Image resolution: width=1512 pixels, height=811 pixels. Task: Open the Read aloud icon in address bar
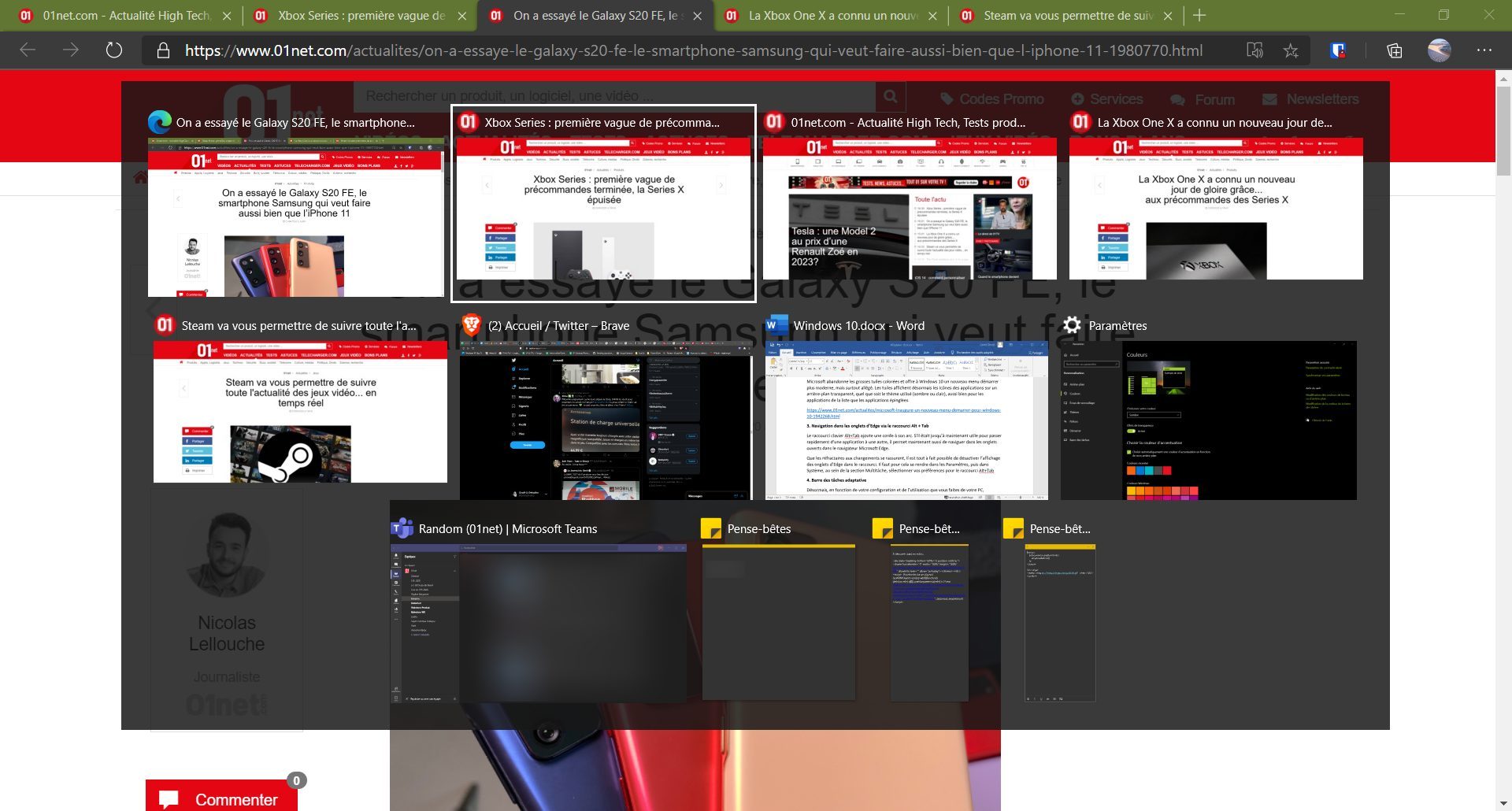pyautogui.click(x=1254, y=50)
